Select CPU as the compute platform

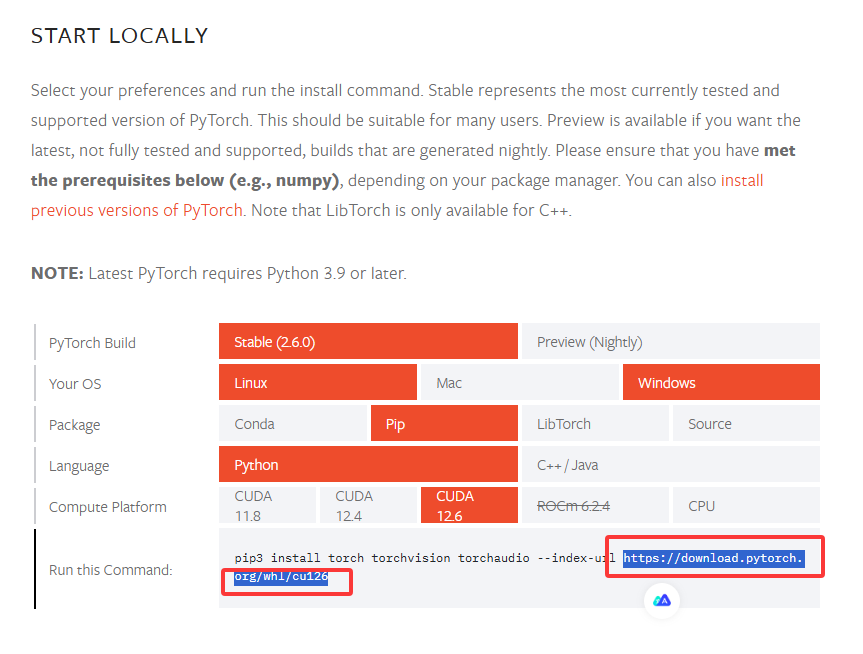(745, 504)
